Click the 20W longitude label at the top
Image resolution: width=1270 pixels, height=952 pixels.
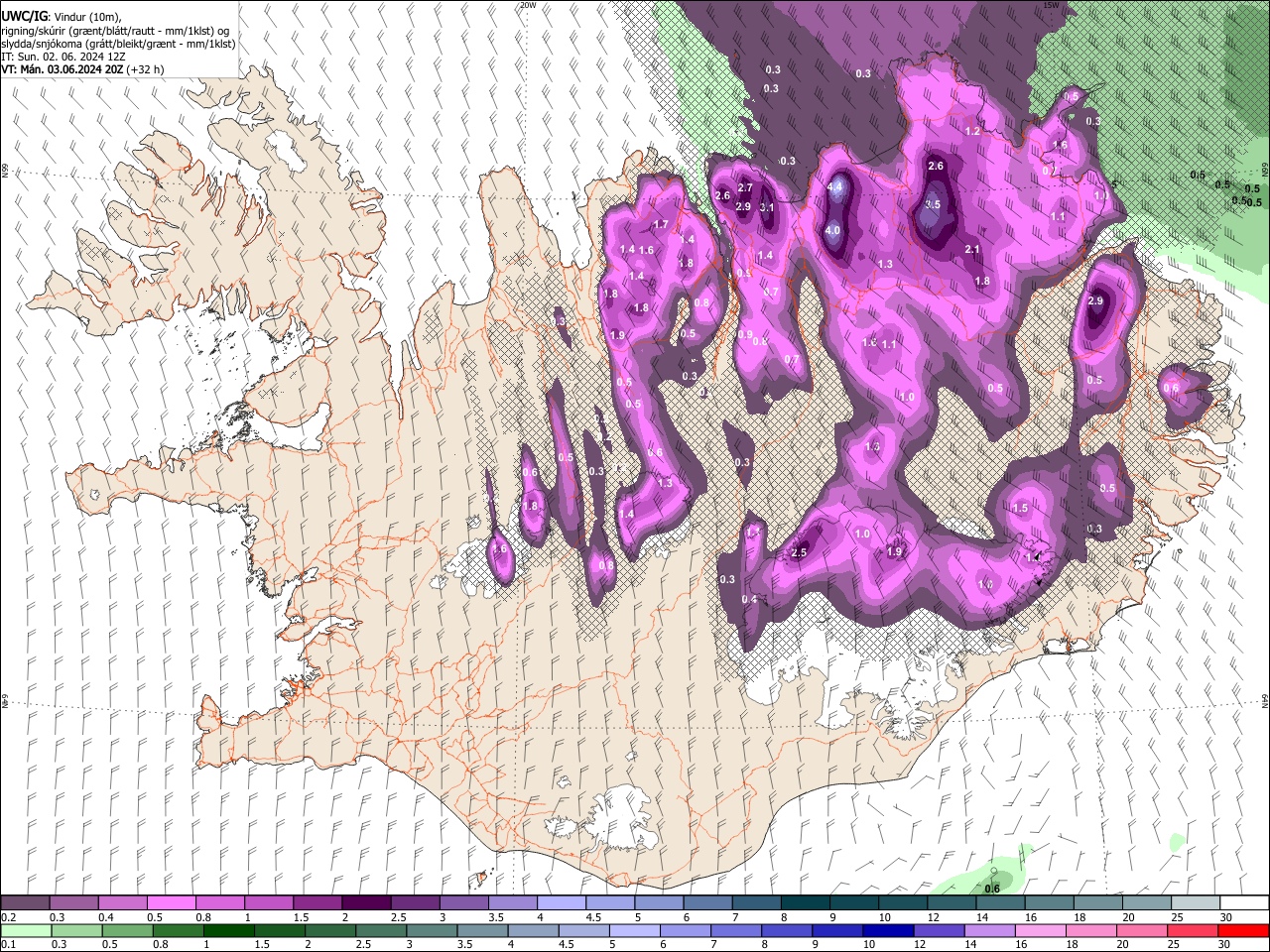pyautogui.click(x=528, y=5)
